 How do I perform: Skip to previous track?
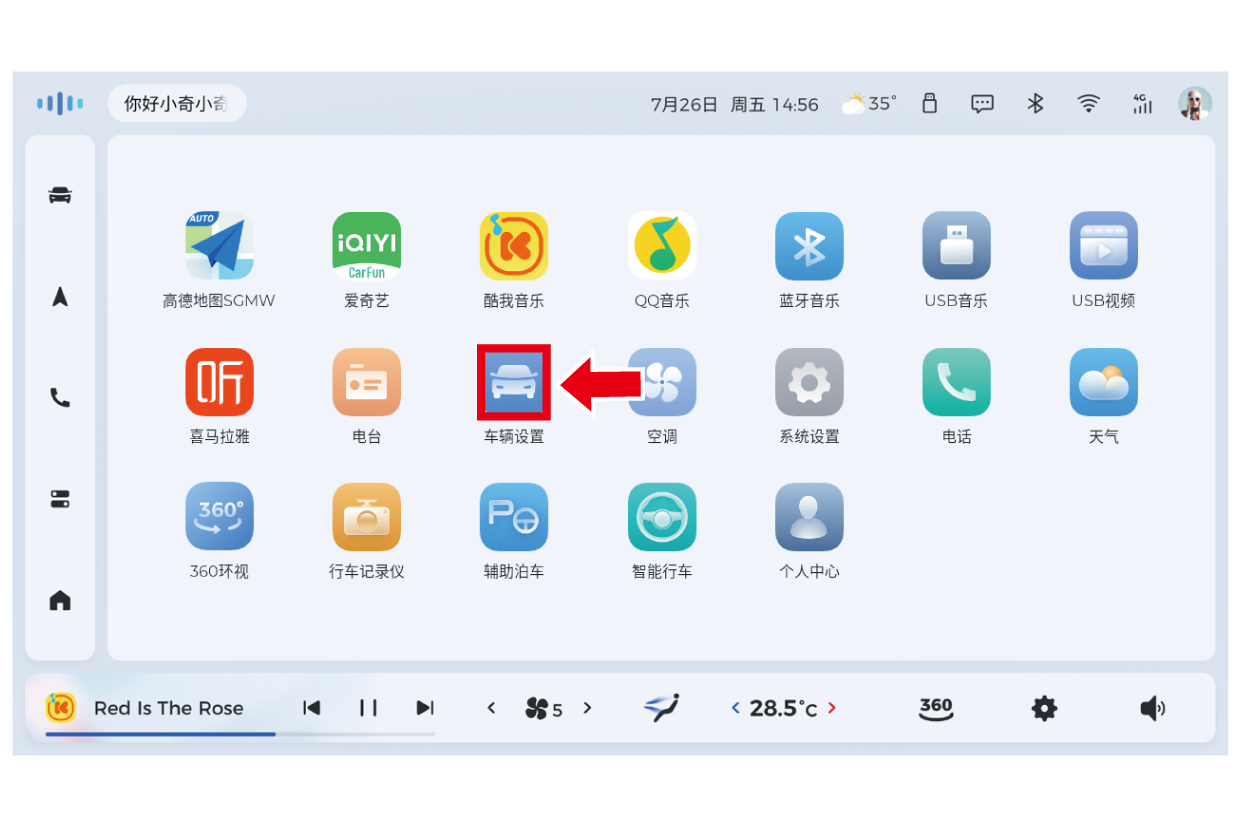312,708
